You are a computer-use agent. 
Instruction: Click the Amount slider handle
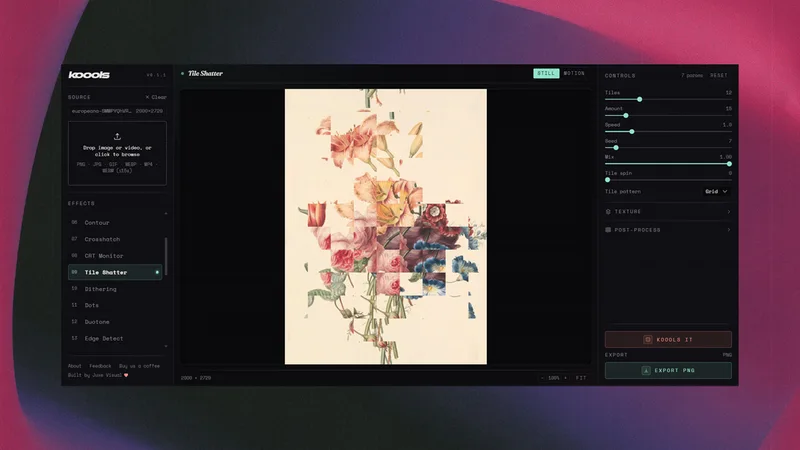click(626, 116)
